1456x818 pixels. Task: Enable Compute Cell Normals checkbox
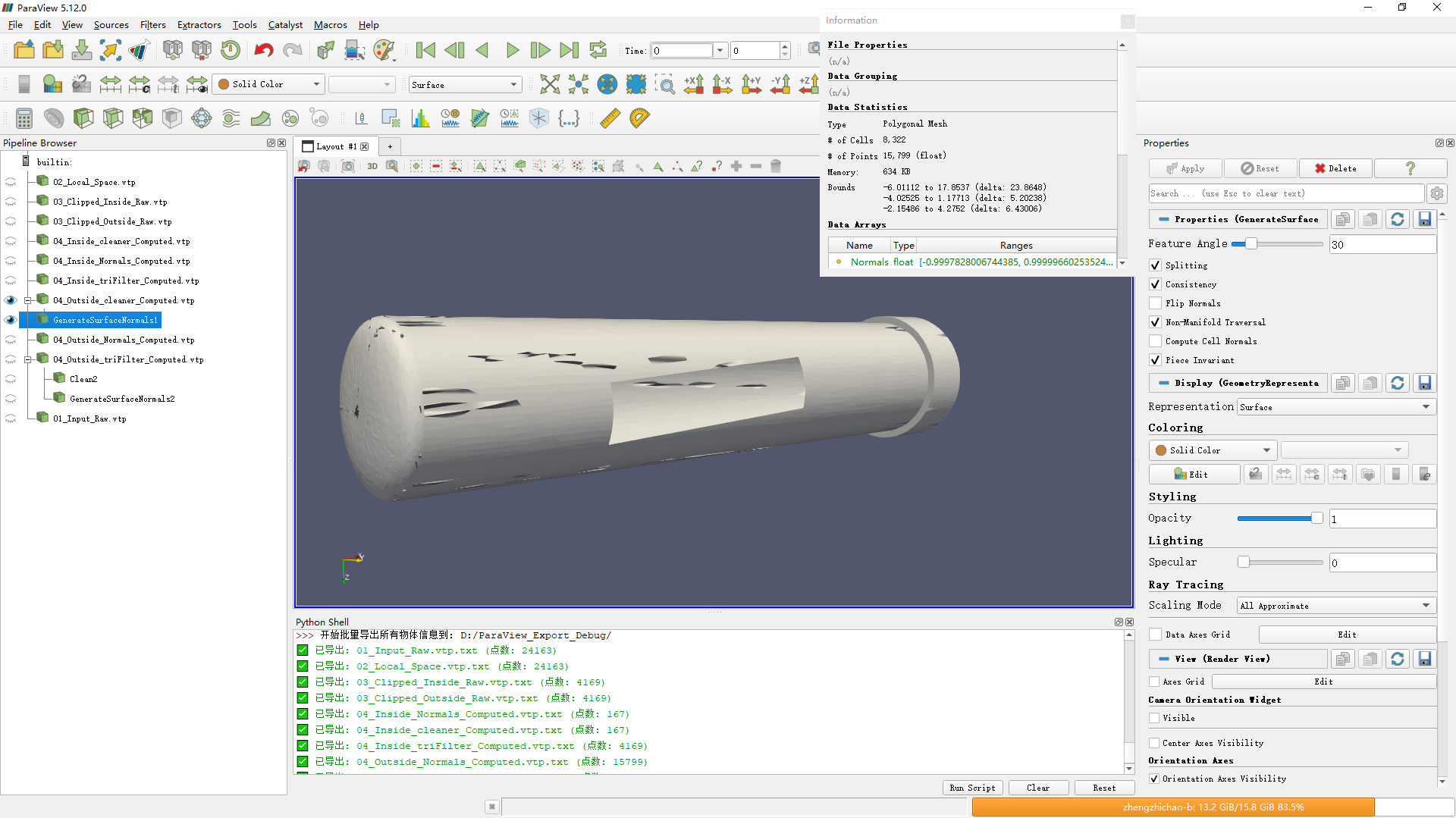tap(1155, 341)
